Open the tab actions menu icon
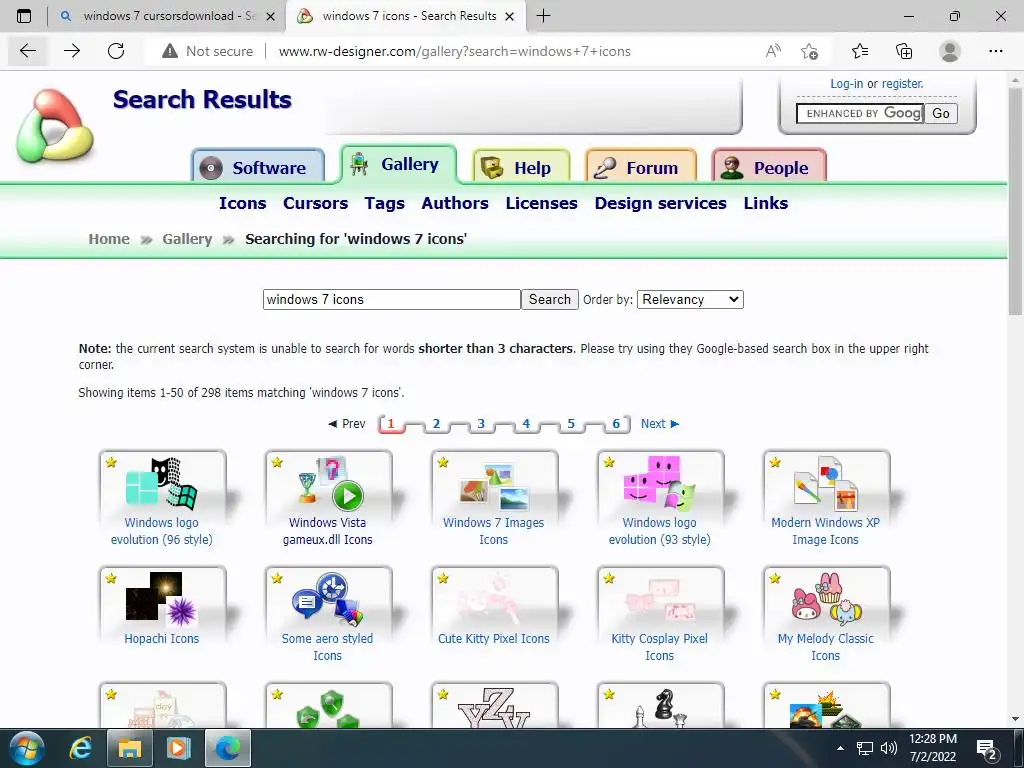The height and width of the screenshot is (768, 1024). click(24, 16)
